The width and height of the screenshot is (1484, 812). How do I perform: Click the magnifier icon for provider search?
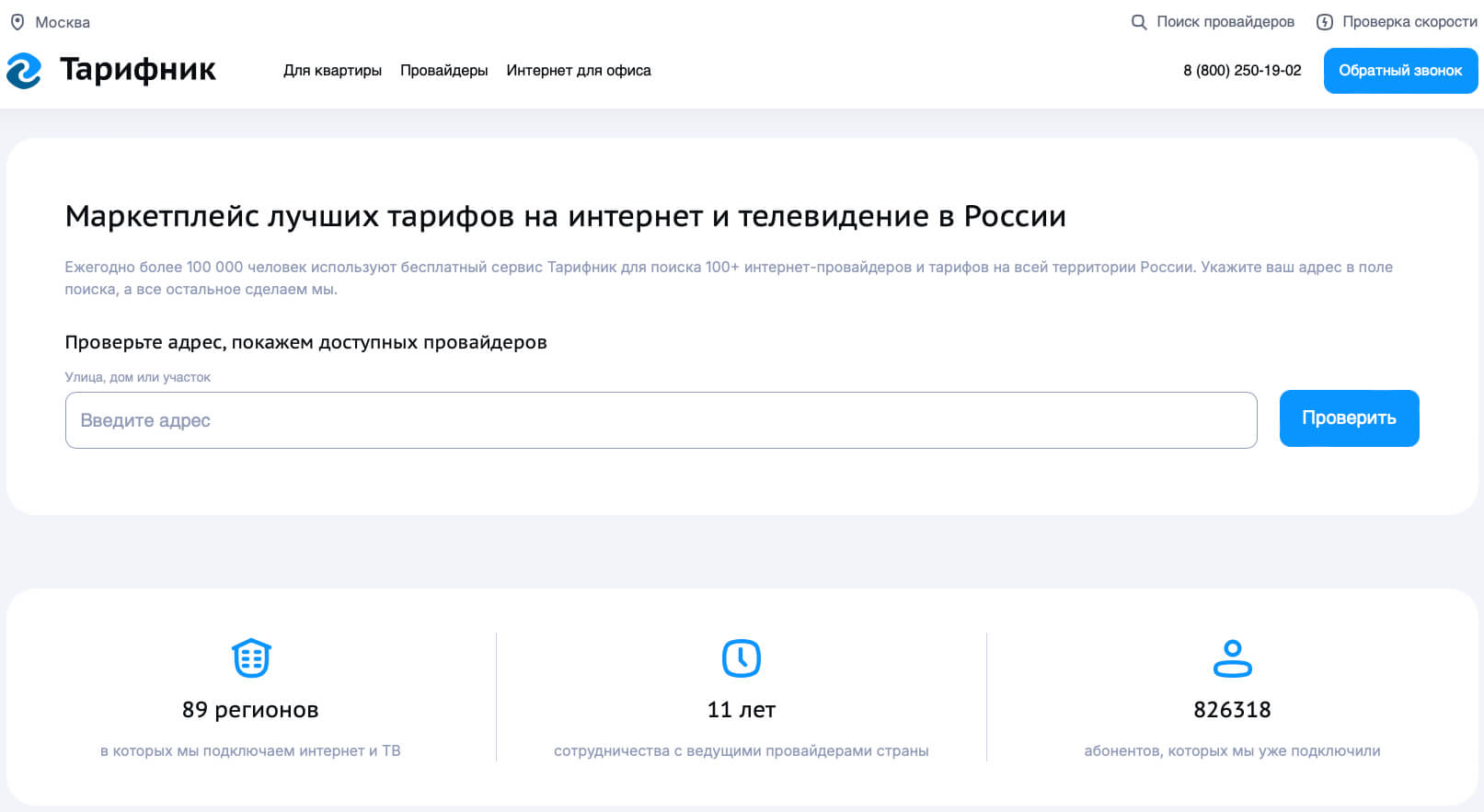[1138, 22]
